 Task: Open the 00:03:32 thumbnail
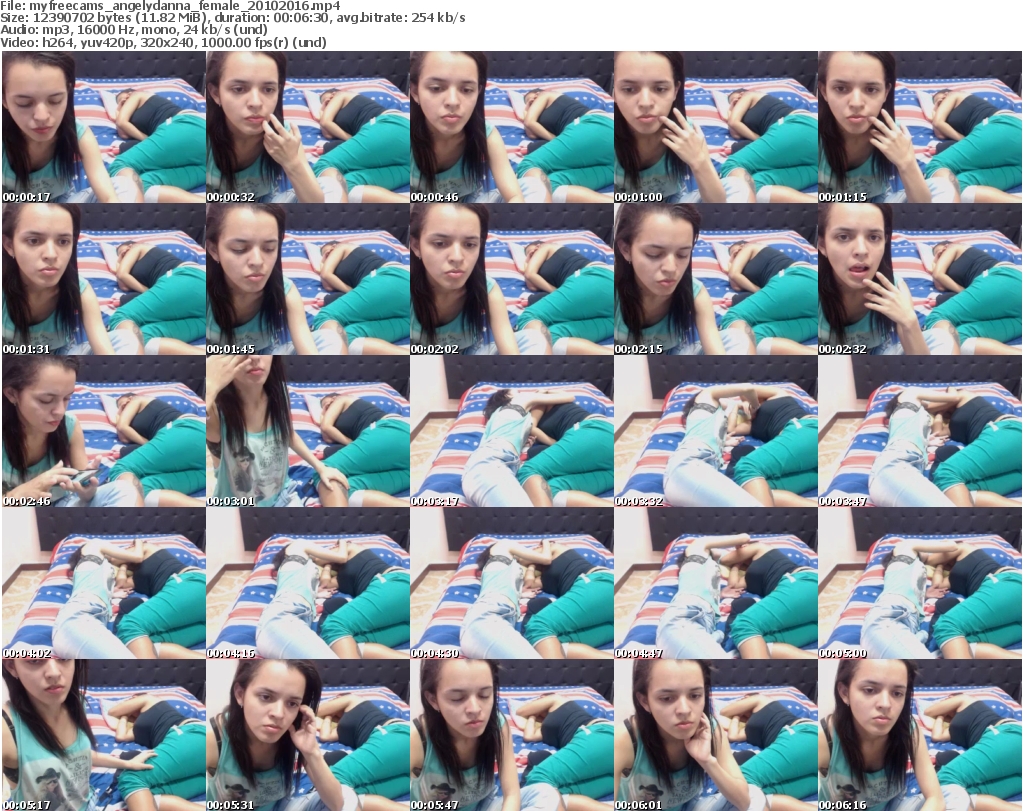[715, 431]
